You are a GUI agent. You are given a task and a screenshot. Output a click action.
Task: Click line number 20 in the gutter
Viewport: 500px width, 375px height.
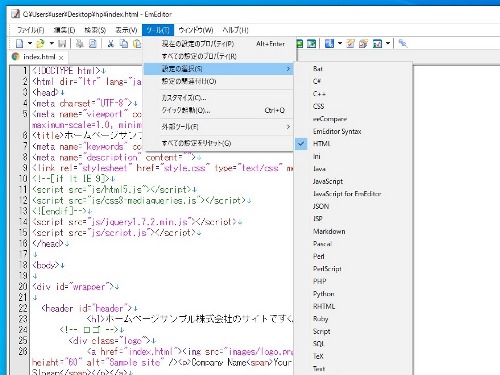coord(23,287)
